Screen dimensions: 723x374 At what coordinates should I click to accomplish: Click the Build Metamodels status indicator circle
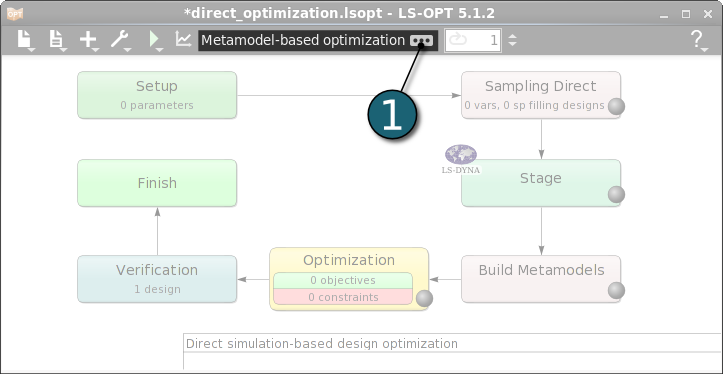(x=616, y=291)
